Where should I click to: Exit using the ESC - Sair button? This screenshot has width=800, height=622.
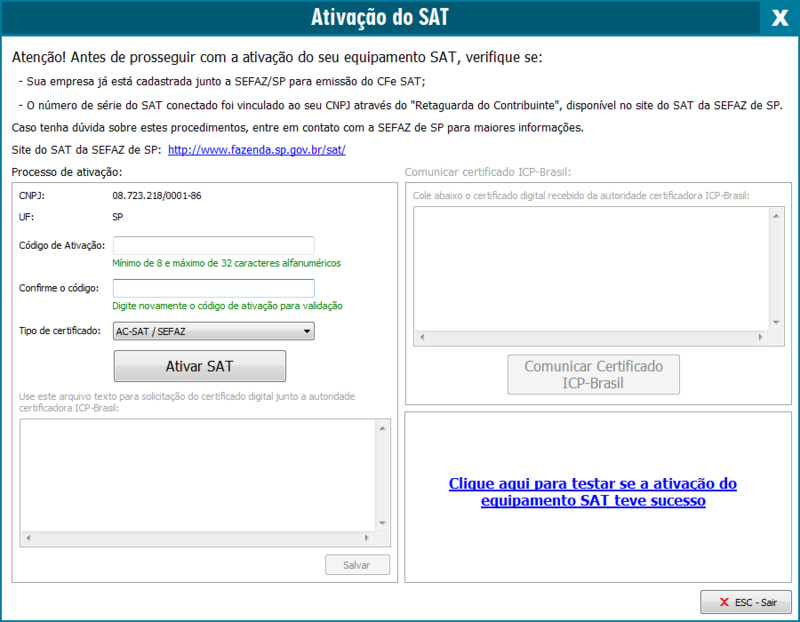(x=746, y=603)
